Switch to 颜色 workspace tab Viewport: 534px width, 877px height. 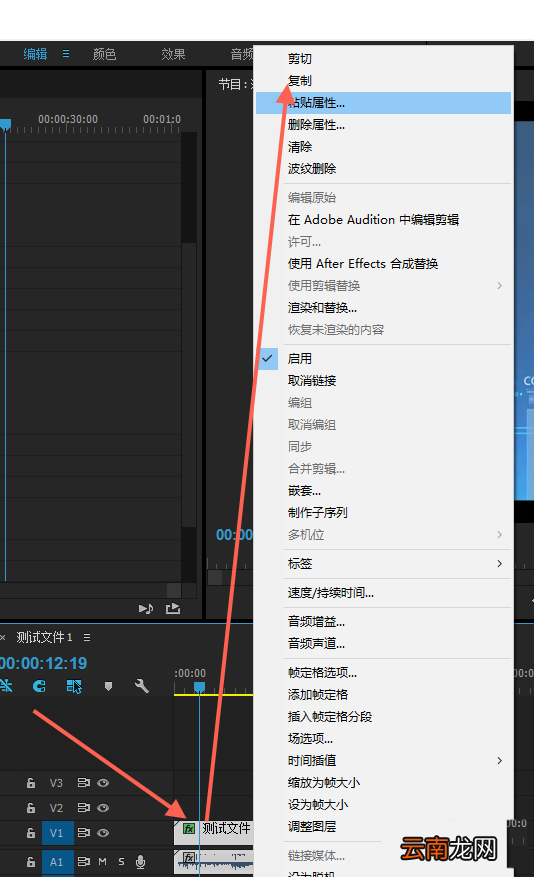104,54
